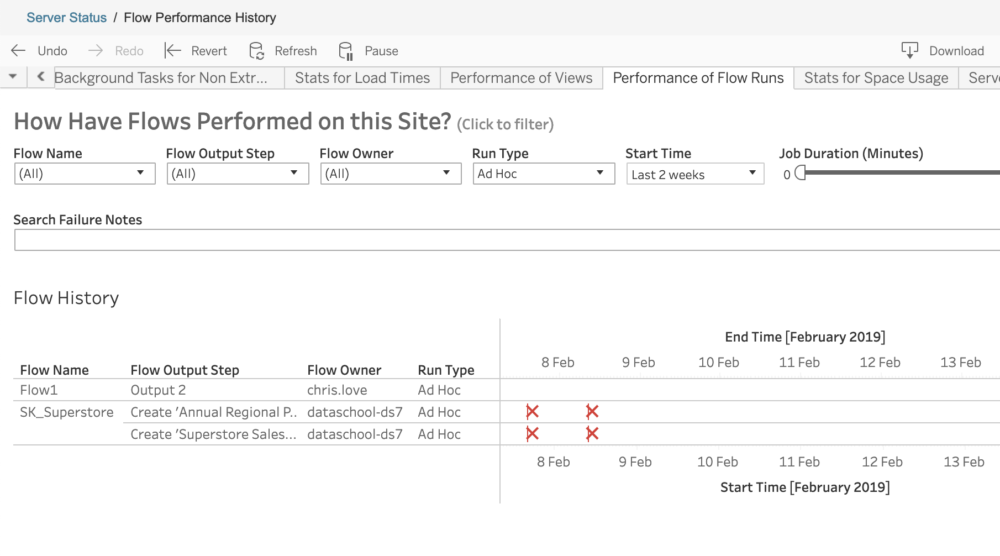Image resolution: width=1000 pixels, height=556 pixels.
Task: Click the tab list dropdown arrow icon
Action: click(x=13, y=77)
